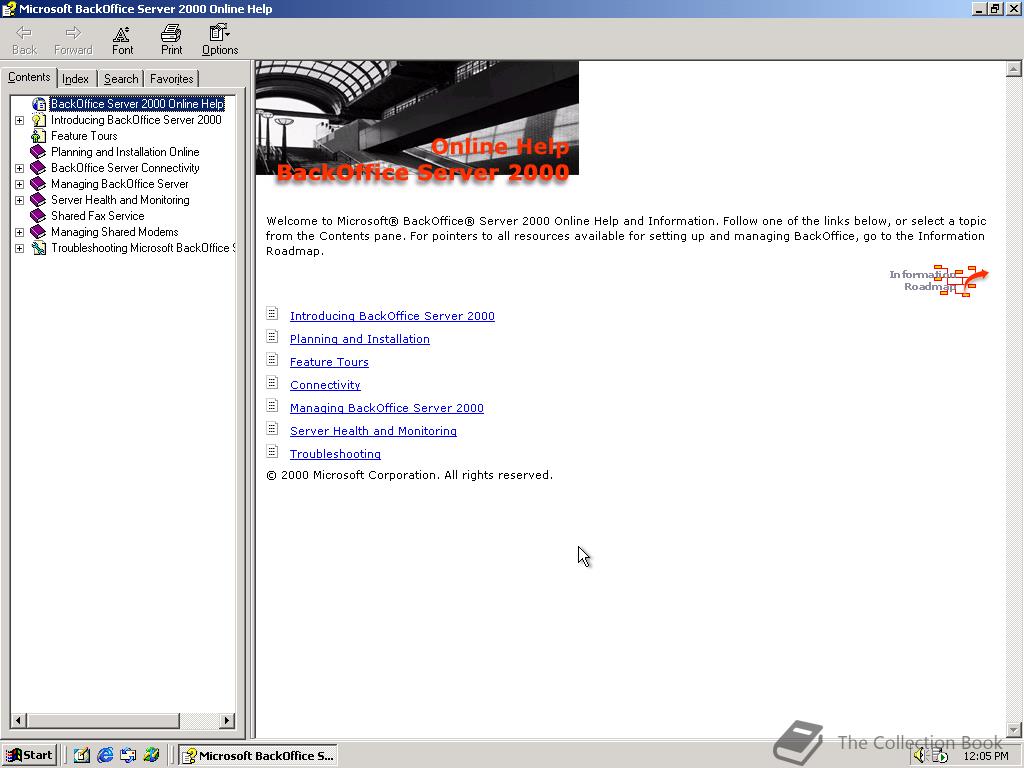This screenshot has height=768, width=1024.
Task: Click page icon beside Feature Tours link
Action: 272,360
